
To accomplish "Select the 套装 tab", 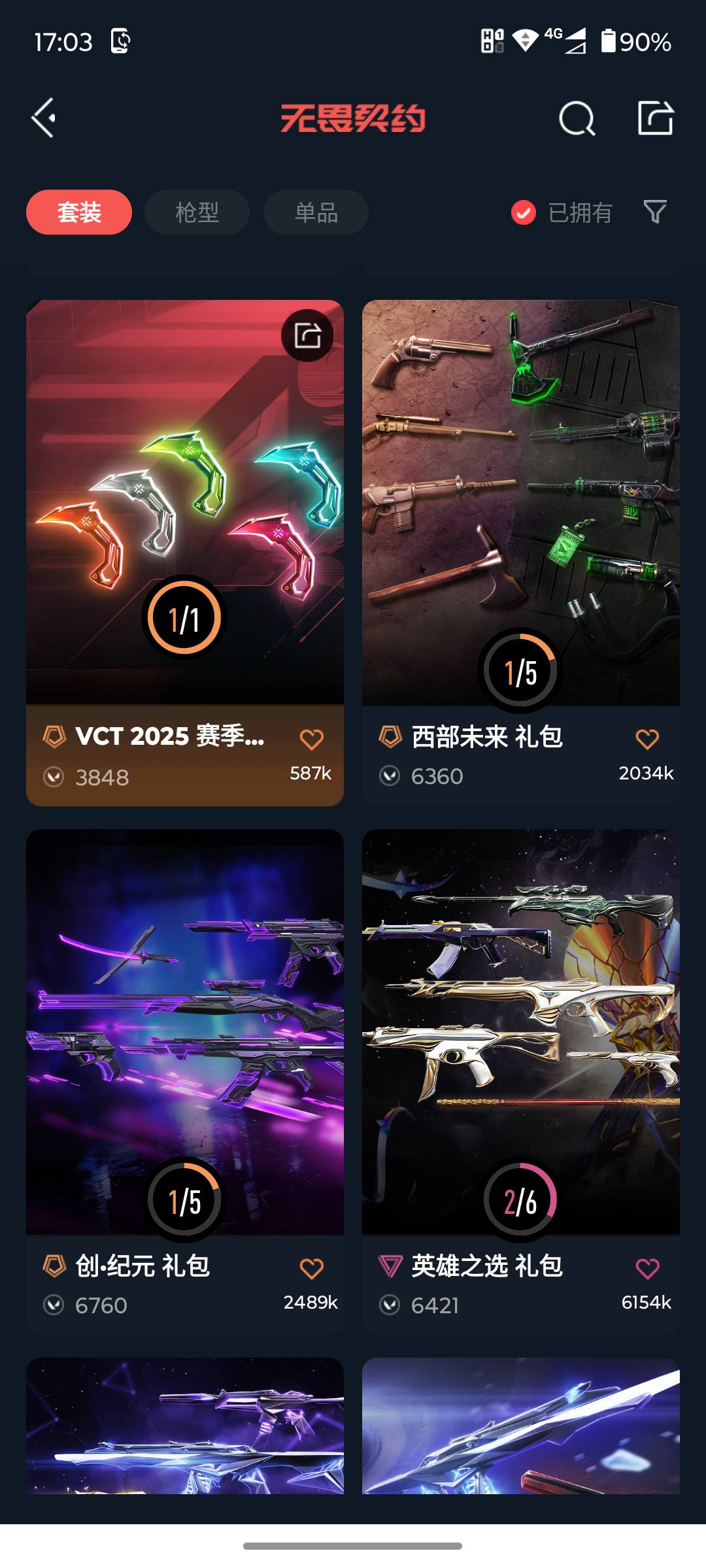I will [x=79, y=212].
